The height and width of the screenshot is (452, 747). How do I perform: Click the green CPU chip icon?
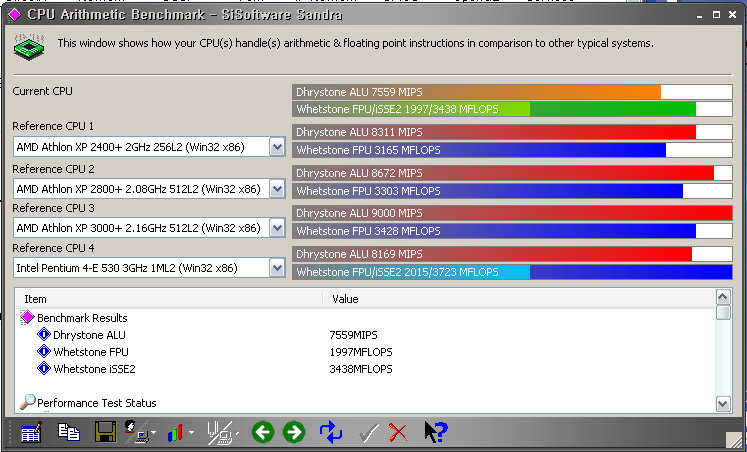29,46
